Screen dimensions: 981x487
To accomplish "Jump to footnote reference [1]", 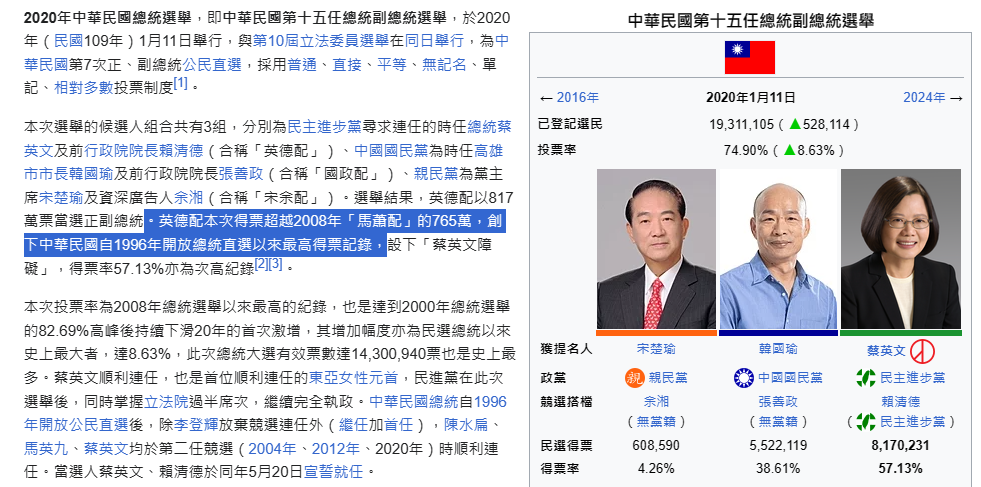I will pyautogui.click(x=180, y=83).
